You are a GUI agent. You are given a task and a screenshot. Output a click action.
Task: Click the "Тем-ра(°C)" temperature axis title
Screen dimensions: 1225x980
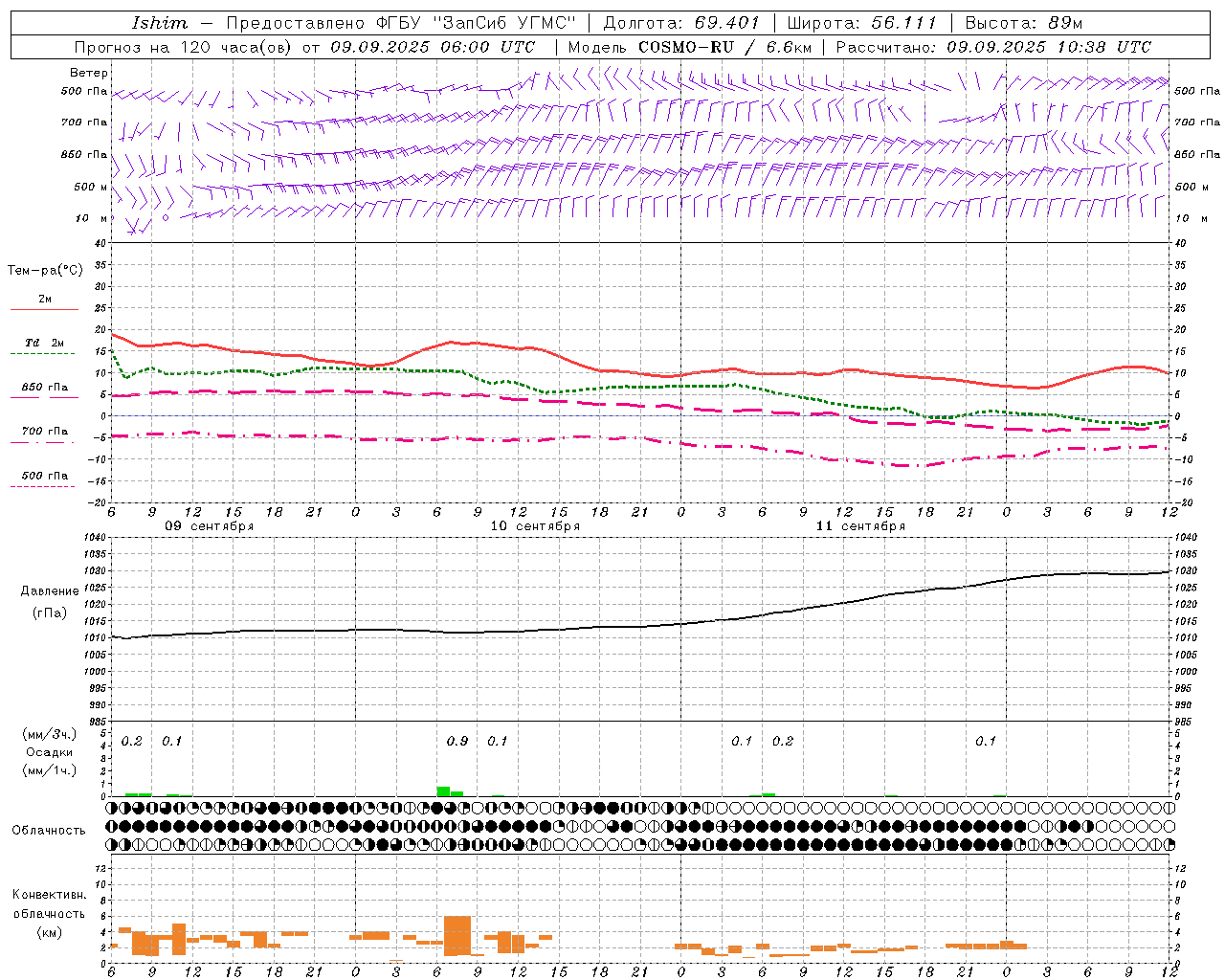click(x=45, y=271)
